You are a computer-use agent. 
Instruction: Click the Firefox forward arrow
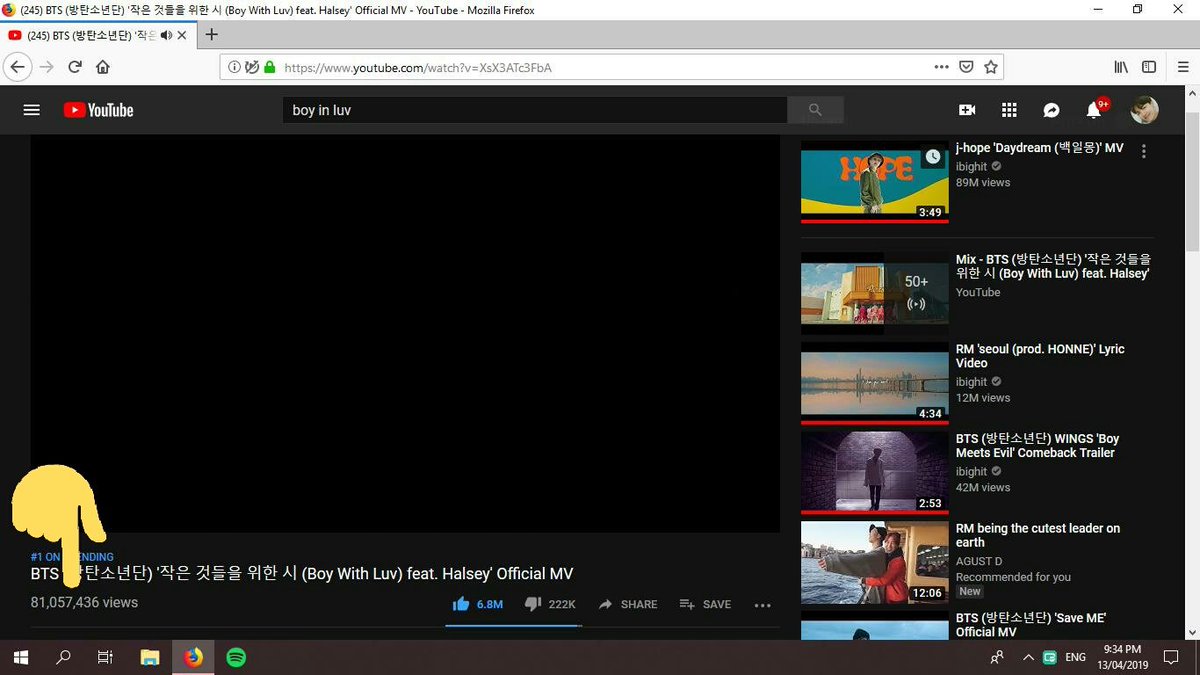coord(46,67)
